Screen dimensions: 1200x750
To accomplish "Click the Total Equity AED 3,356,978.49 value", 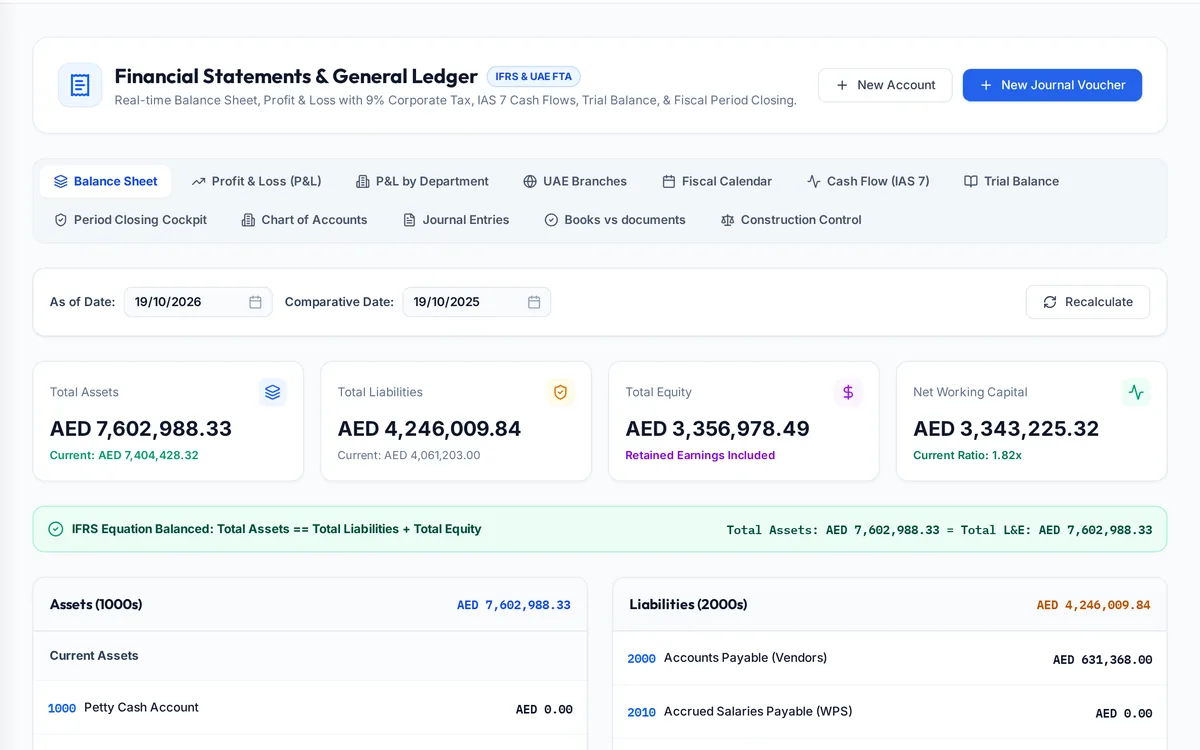I will point(718,429).
